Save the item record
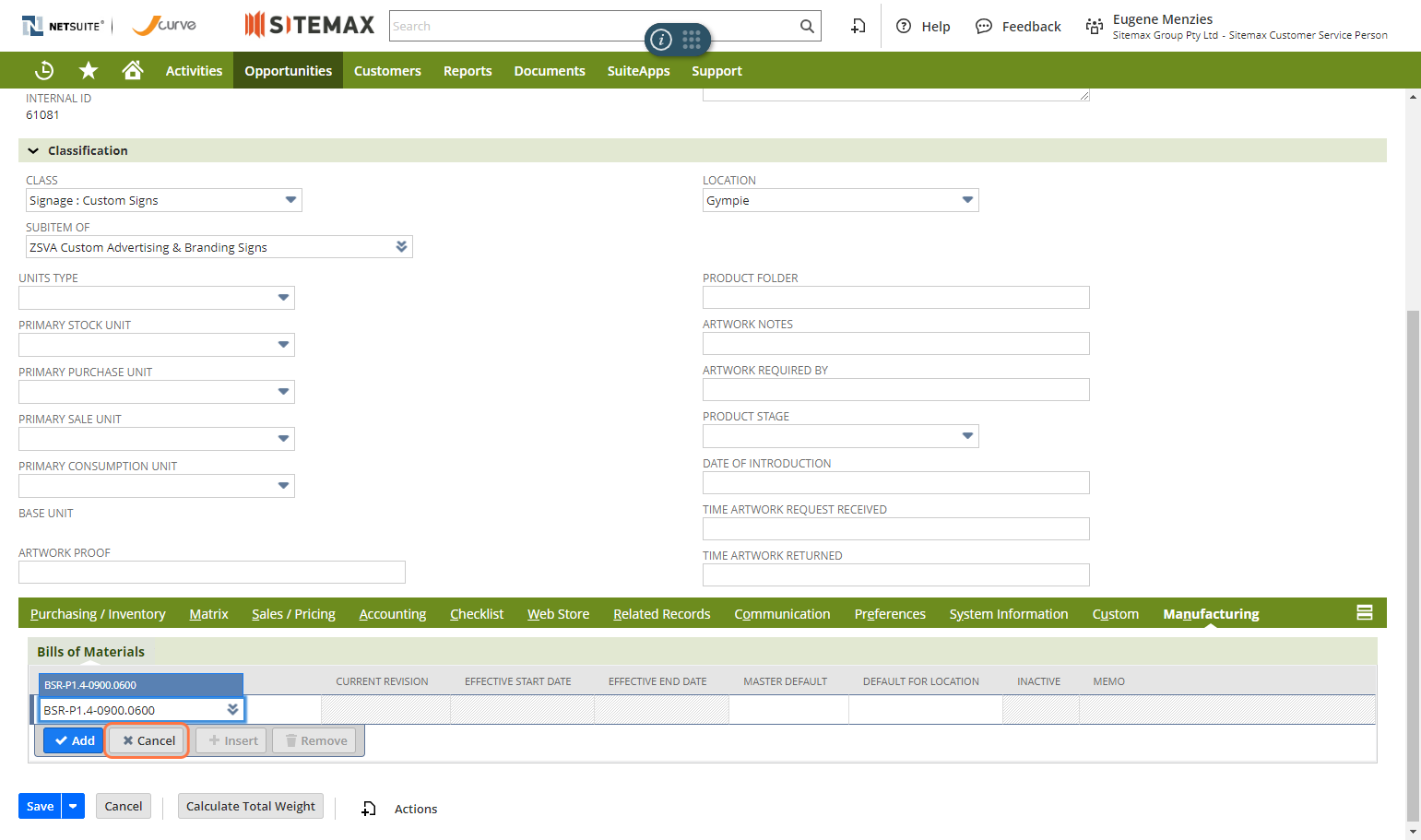Image resolution: width=1421 pixels, height=840 pixels. pyautogui.click(x=40, y=806)
